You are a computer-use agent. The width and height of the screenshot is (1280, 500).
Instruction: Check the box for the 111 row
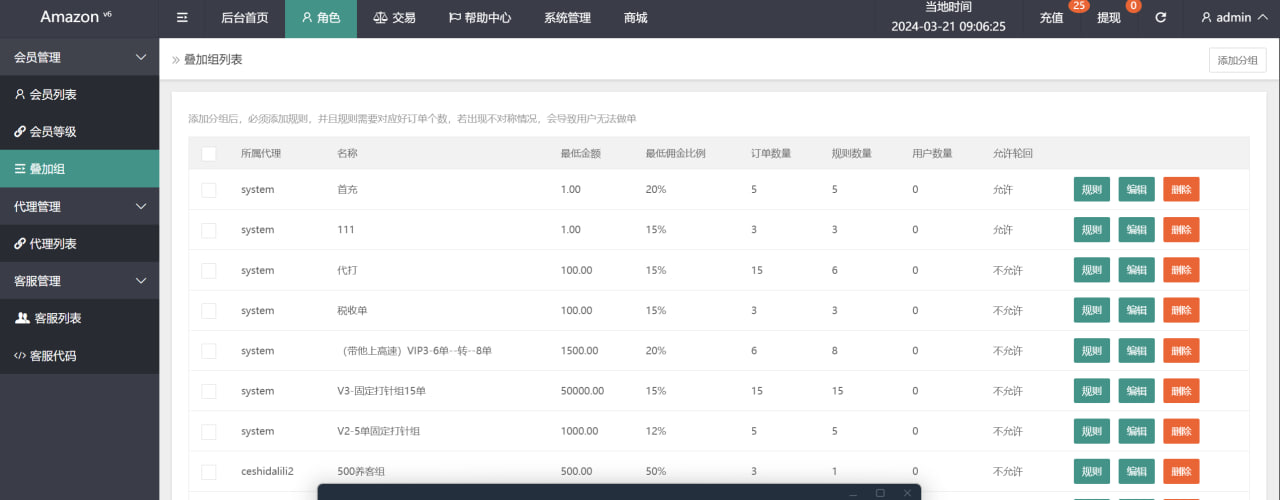point(209,230)
